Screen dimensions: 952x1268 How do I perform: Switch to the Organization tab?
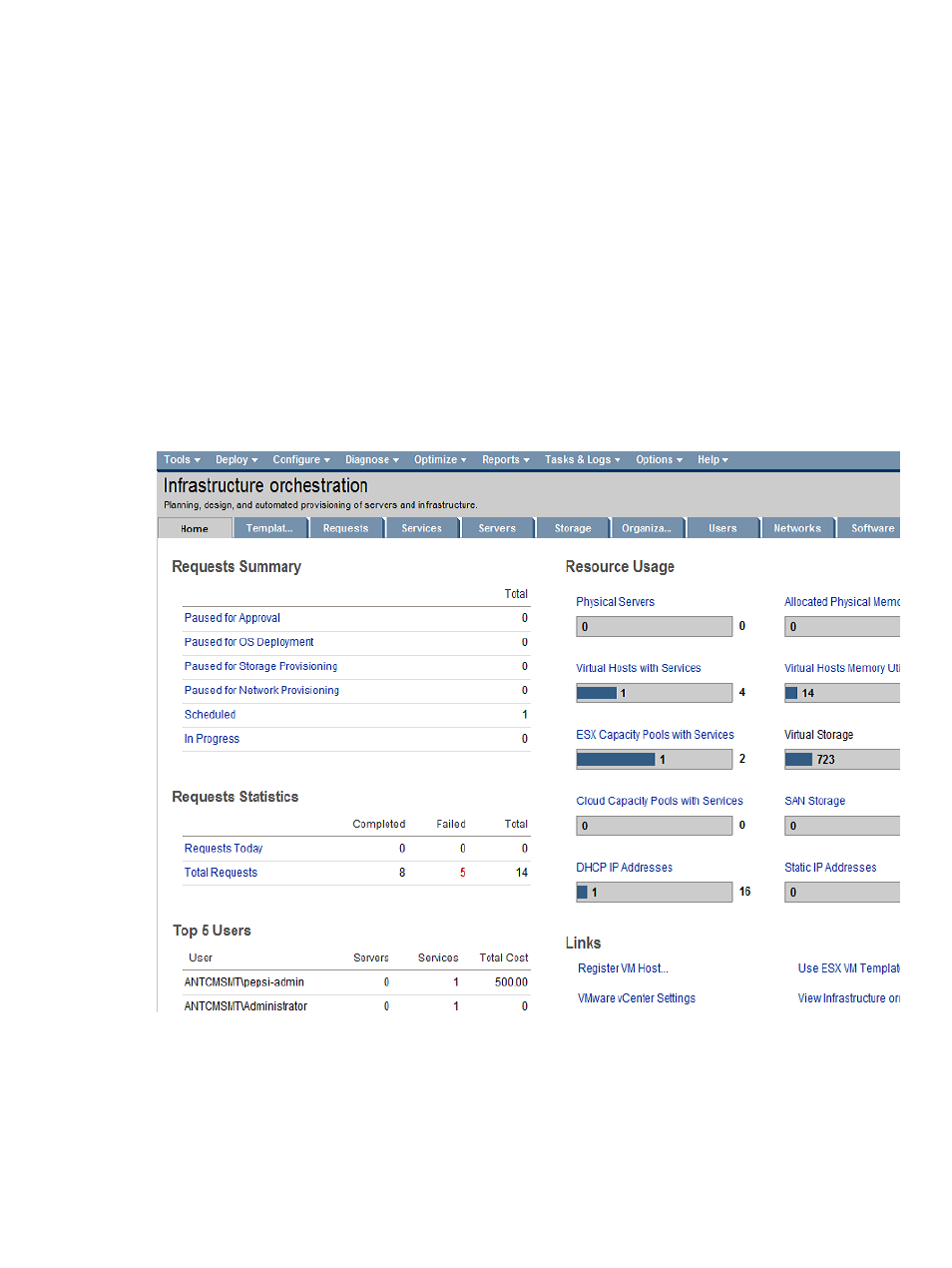click(x=647, y=528)
